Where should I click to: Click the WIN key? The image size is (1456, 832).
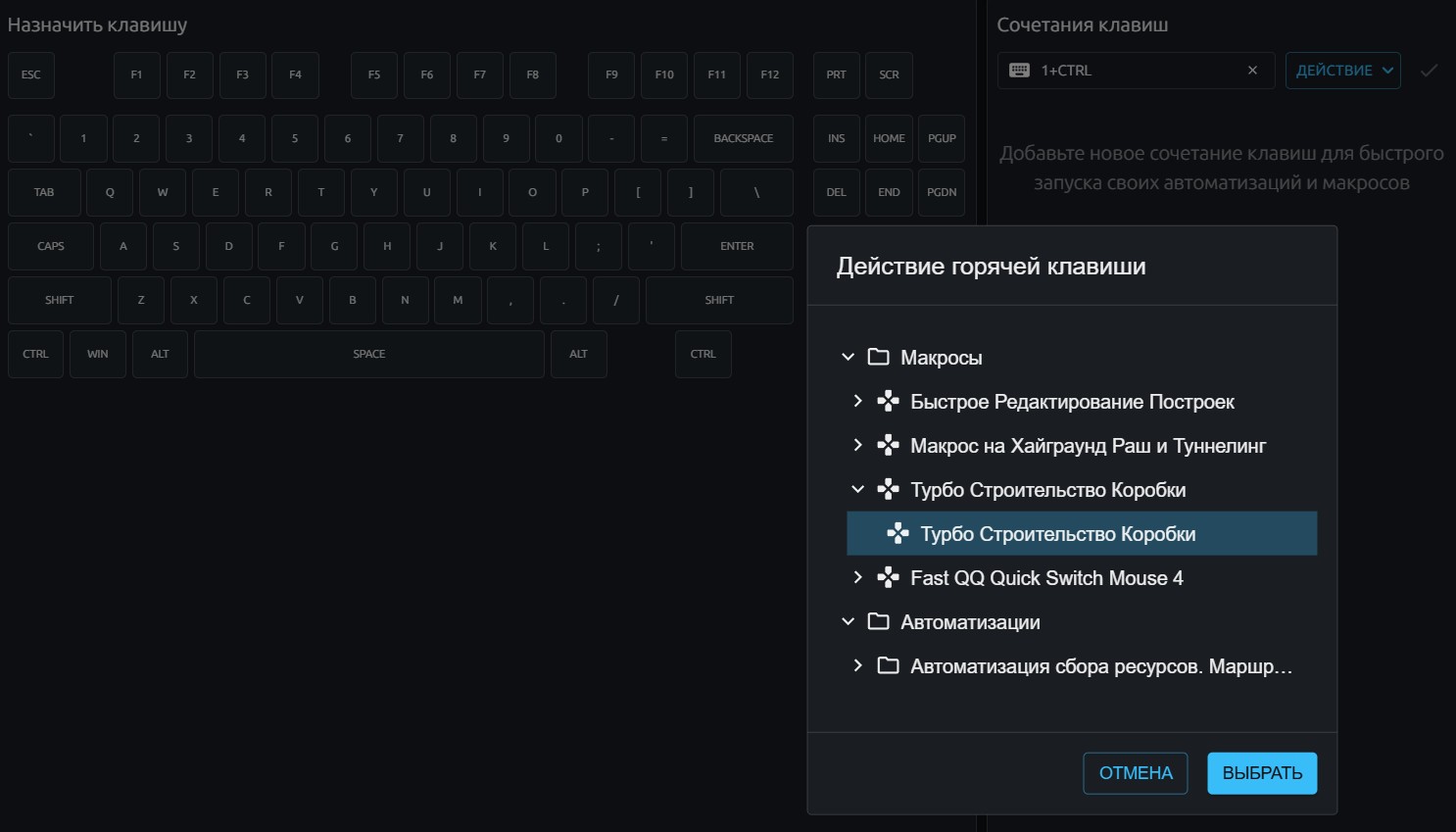pos(98,355)
